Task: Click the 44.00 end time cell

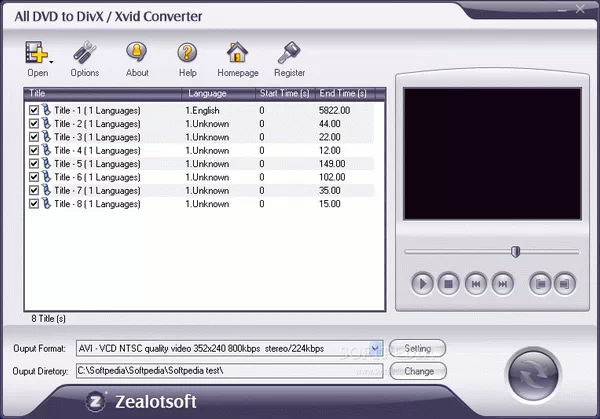Action: coord(330,124)
